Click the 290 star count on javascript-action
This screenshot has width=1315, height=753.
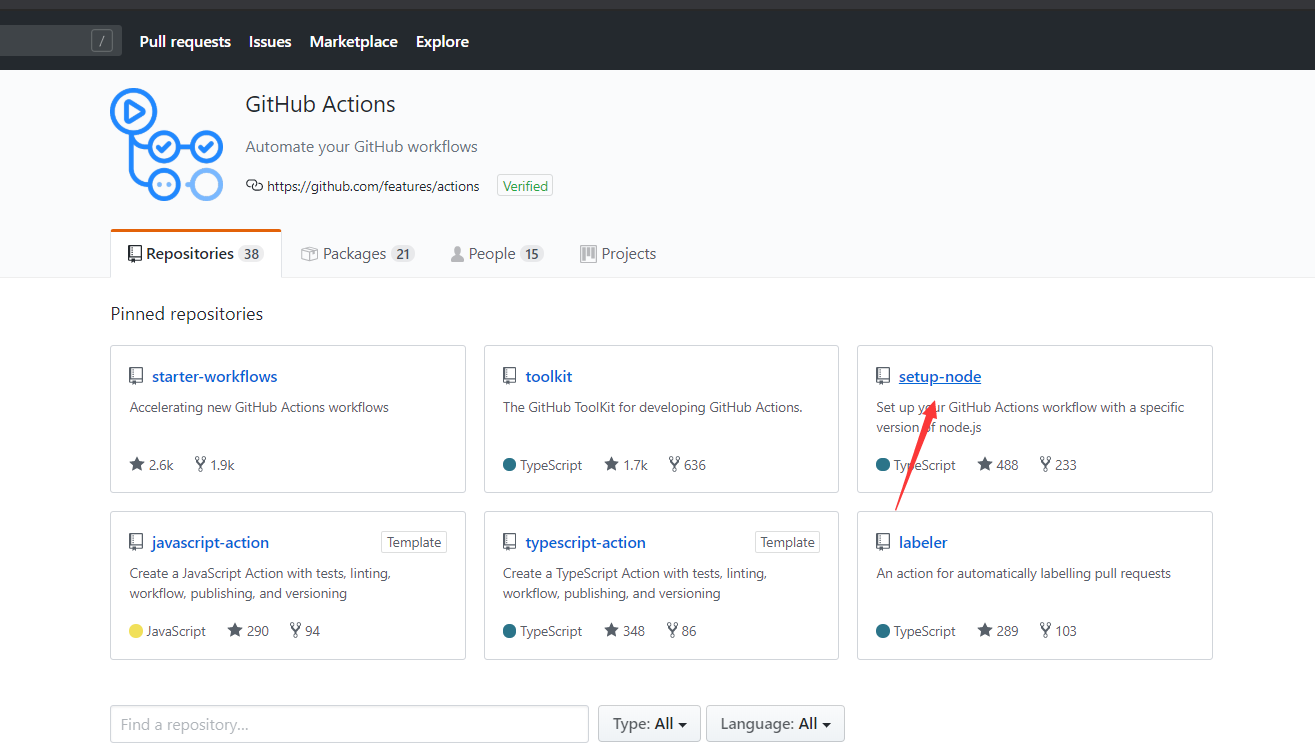[x=258, y=631]
